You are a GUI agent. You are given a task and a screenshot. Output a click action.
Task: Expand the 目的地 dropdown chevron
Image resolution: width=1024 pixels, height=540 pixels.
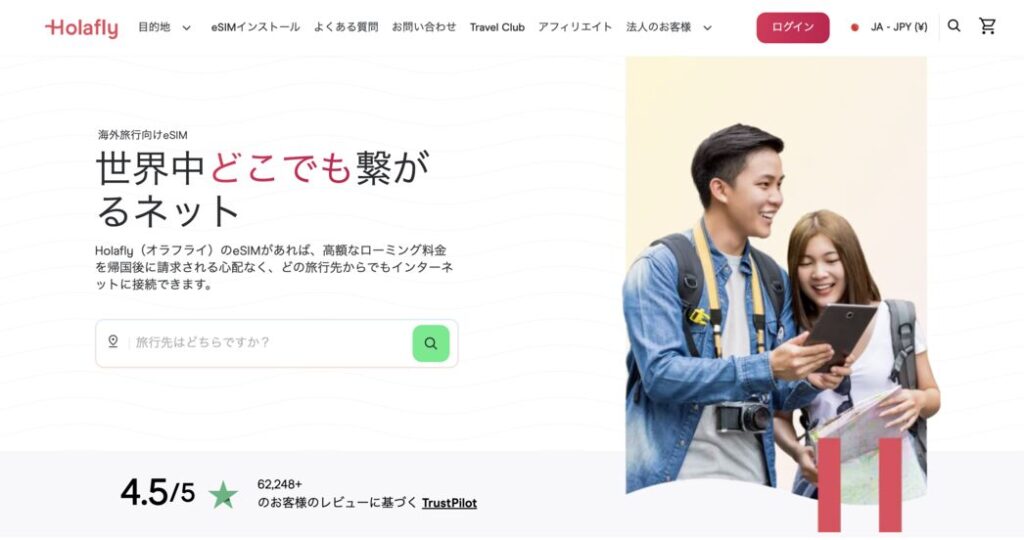(186, 28)
